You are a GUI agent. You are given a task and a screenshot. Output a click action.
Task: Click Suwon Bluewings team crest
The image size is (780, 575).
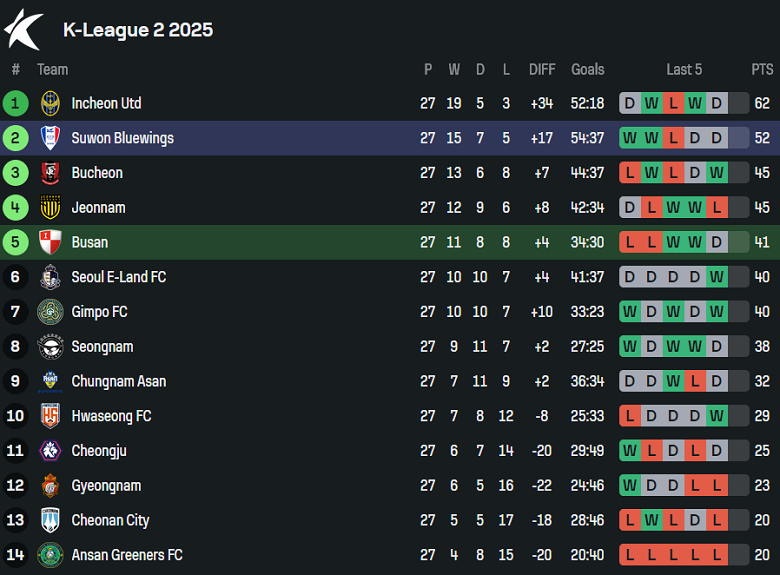50,138
